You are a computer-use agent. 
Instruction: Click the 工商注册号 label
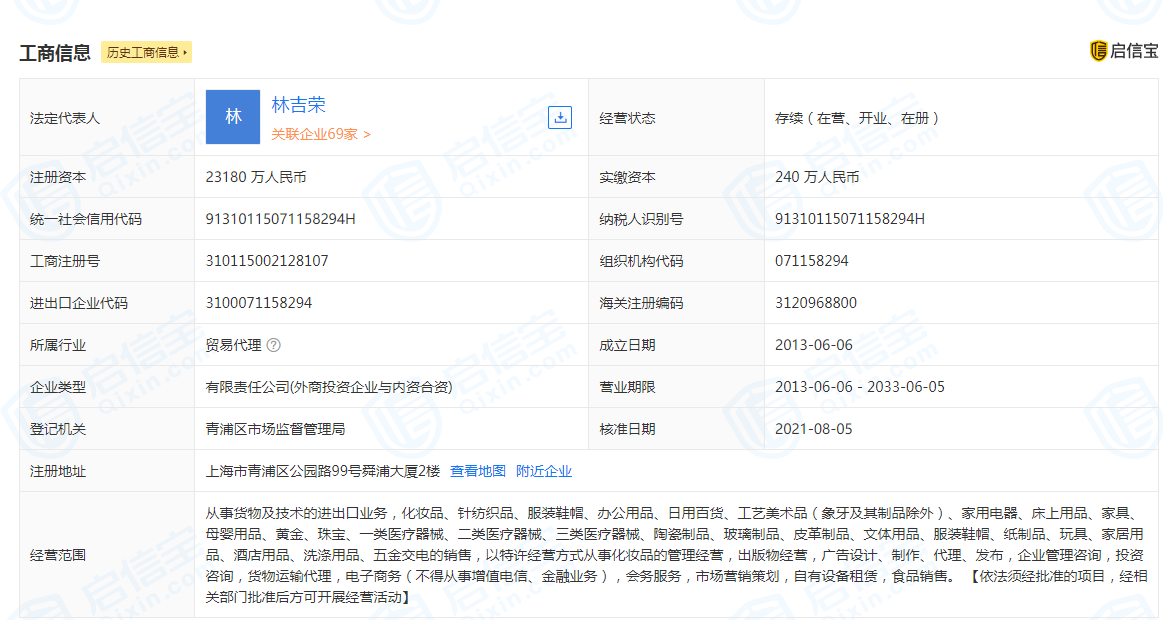[x=65, y=262]
